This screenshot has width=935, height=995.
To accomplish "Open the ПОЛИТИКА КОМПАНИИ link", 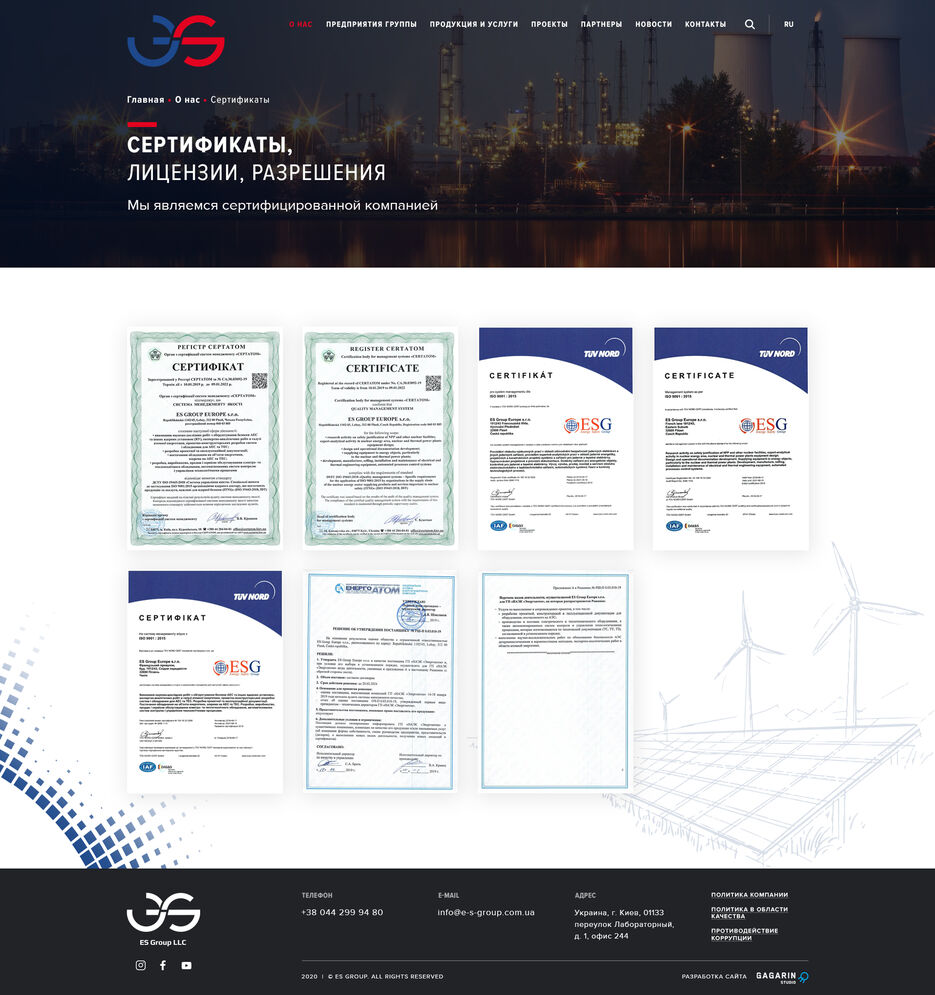I will 749,894.
